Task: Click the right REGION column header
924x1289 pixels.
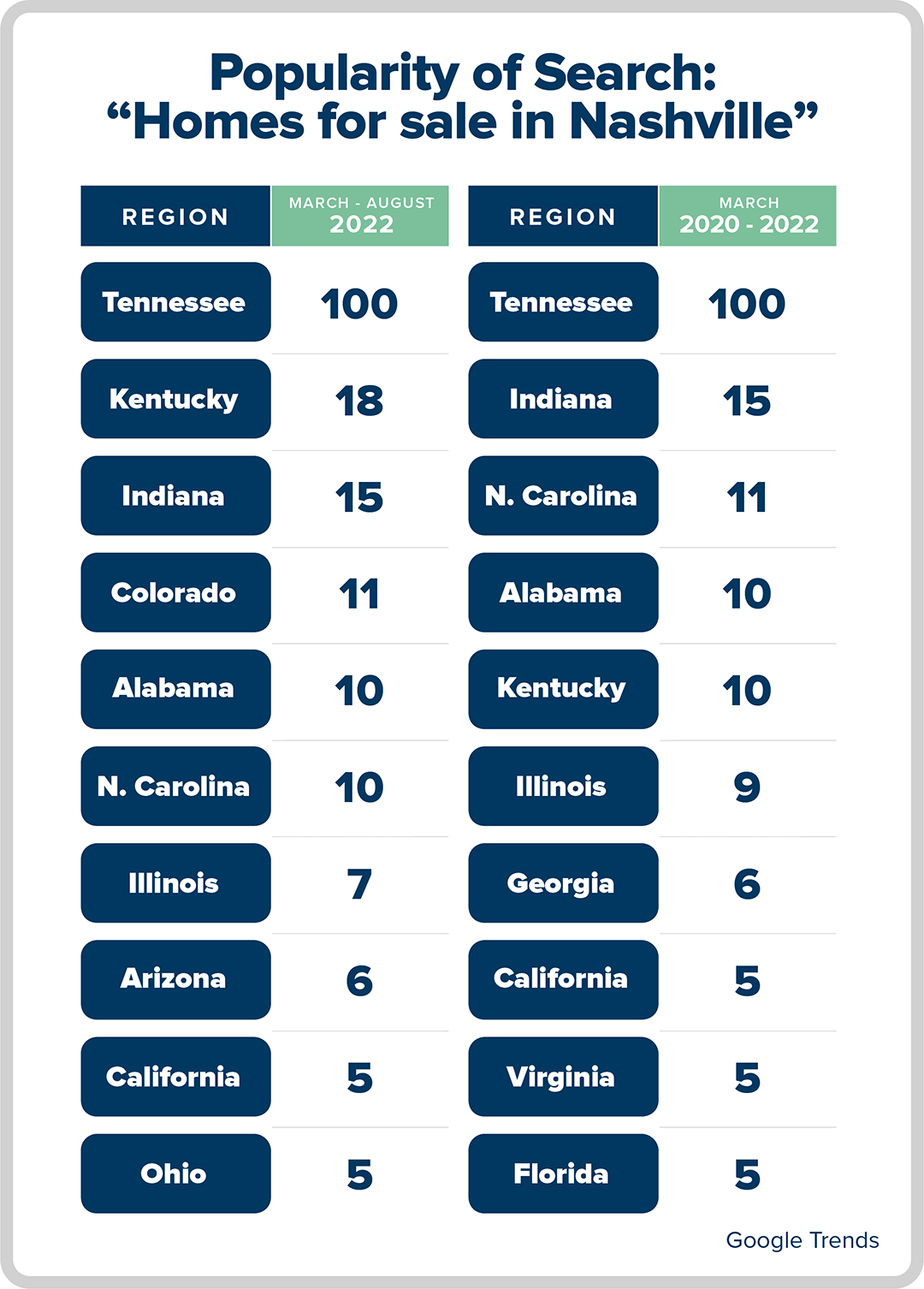Action: coord(563,217)
